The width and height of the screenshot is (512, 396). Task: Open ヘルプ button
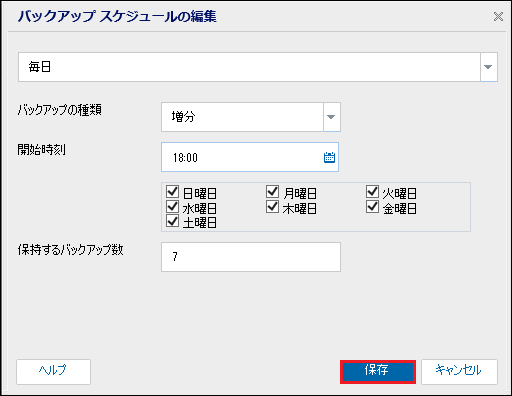coord(53,372)
